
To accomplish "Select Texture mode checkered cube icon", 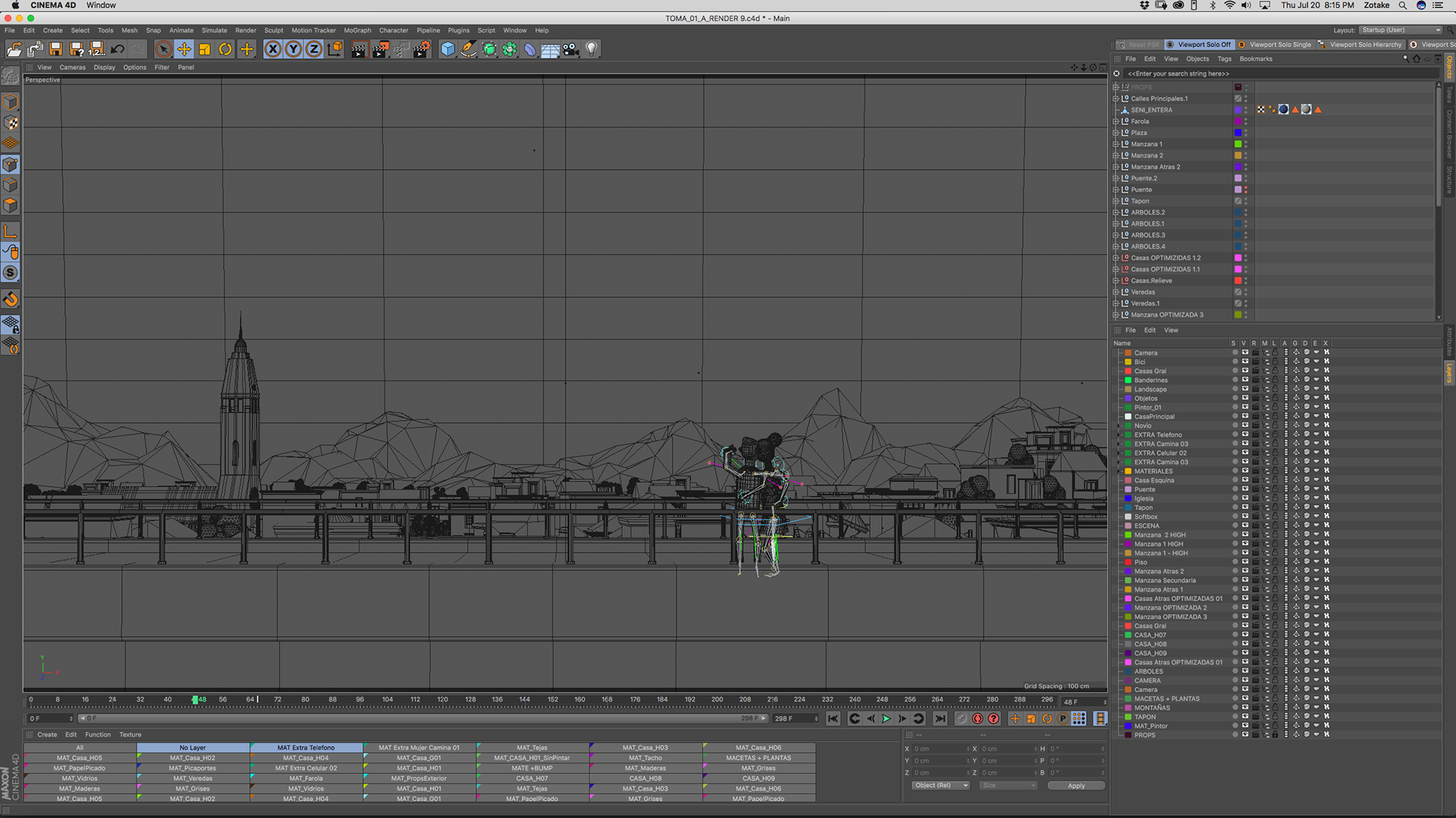I will tap(11, 123).
